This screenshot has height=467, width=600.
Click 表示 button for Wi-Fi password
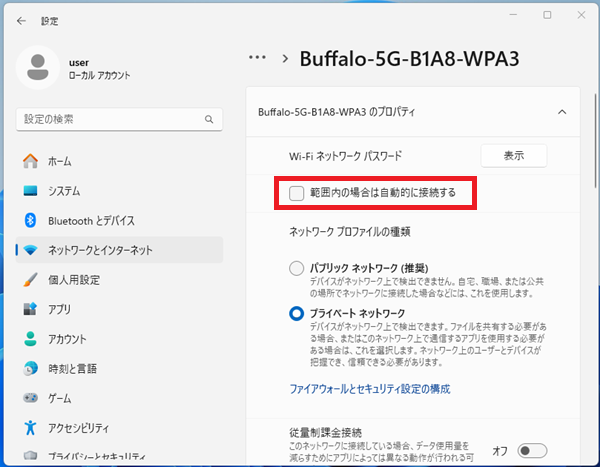[514, 155]
